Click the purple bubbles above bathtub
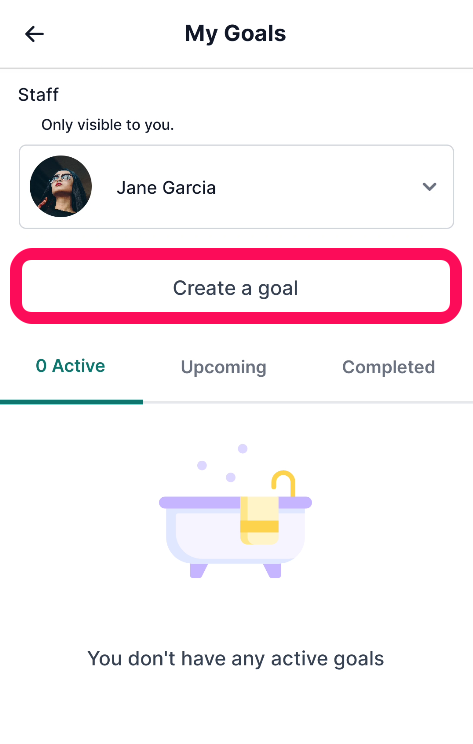 coord(223,463)
